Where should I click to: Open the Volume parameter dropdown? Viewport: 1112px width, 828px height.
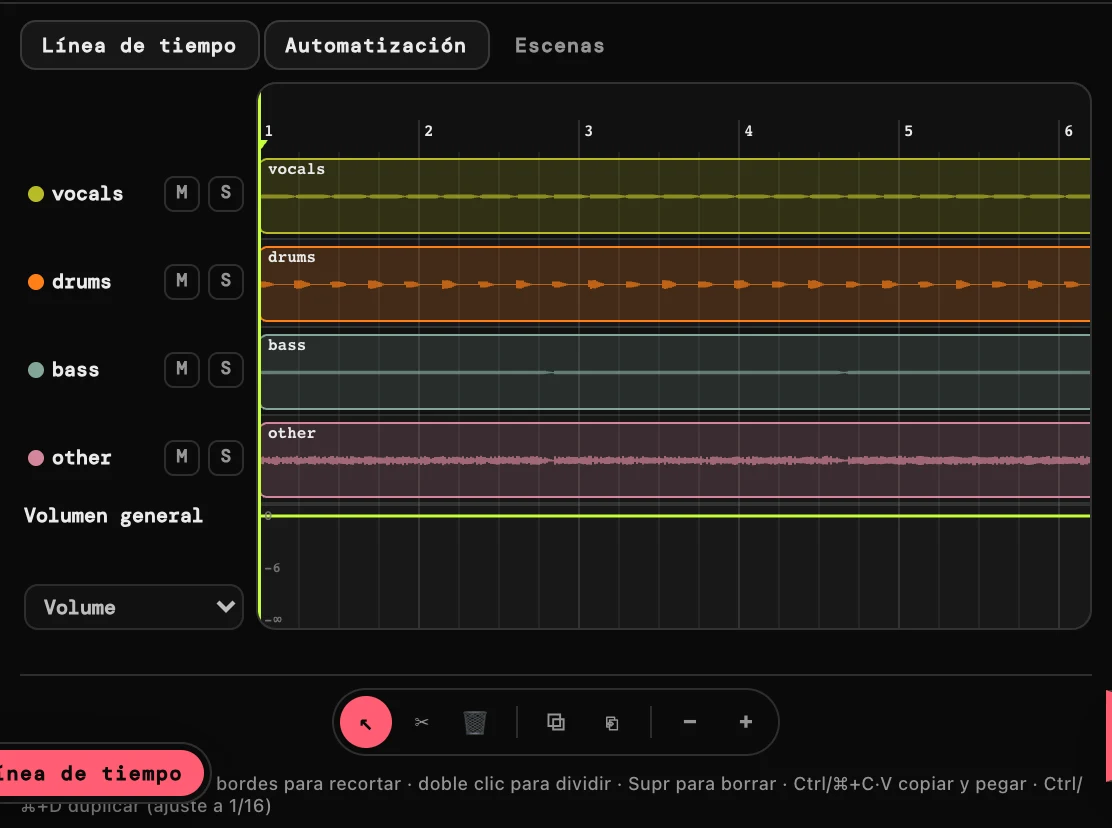point(134,607)
